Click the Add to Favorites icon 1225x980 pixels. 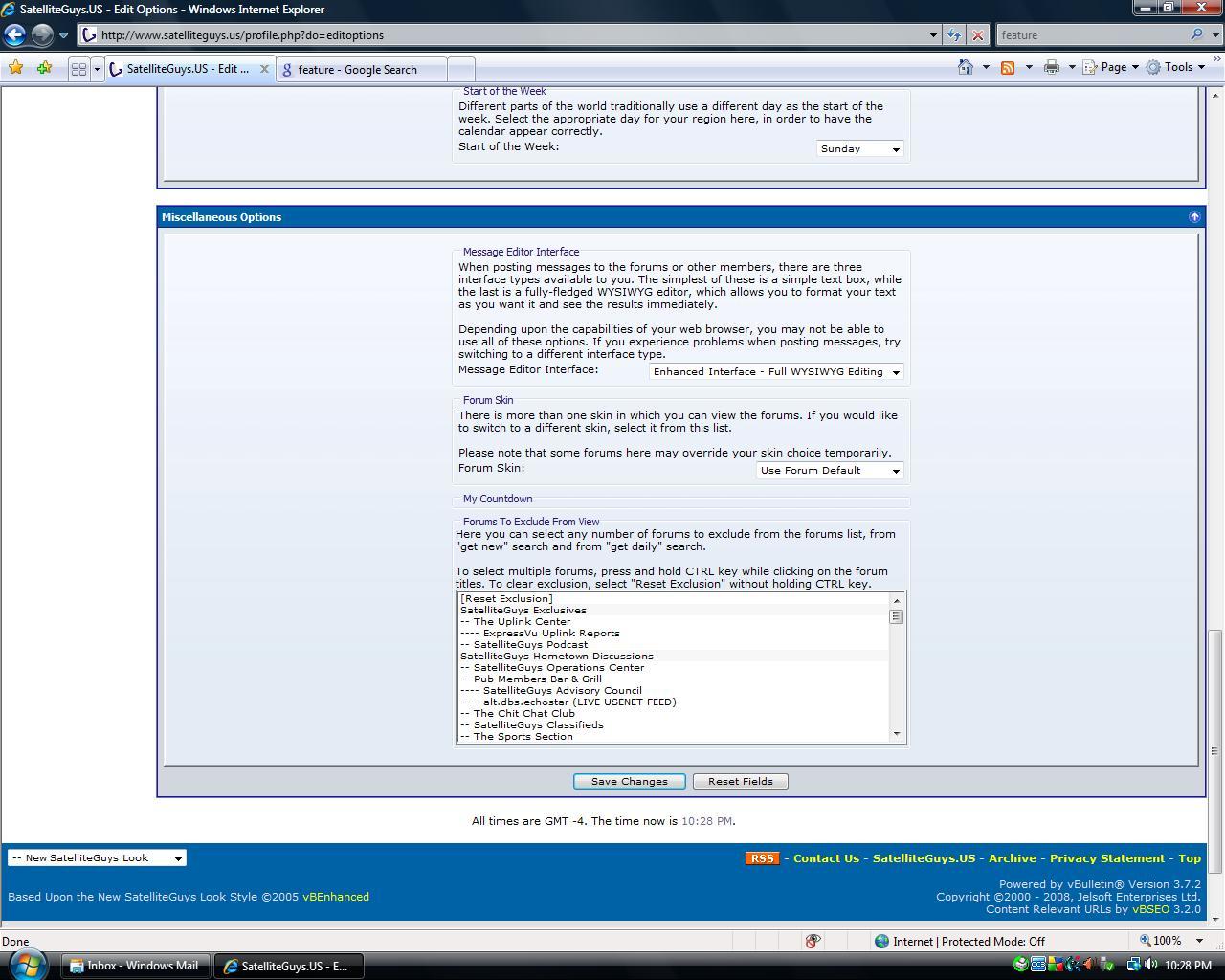click(x=44, y=68)
